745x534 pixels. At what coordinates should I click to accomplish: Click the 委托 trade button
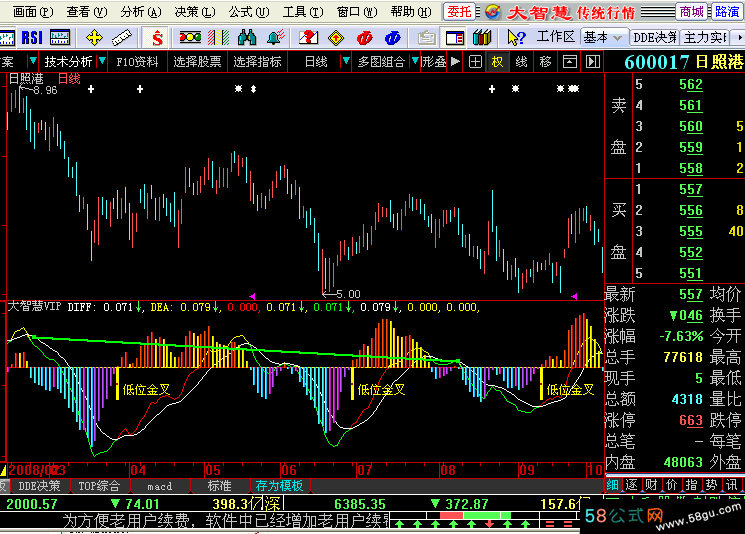(459, 12)
